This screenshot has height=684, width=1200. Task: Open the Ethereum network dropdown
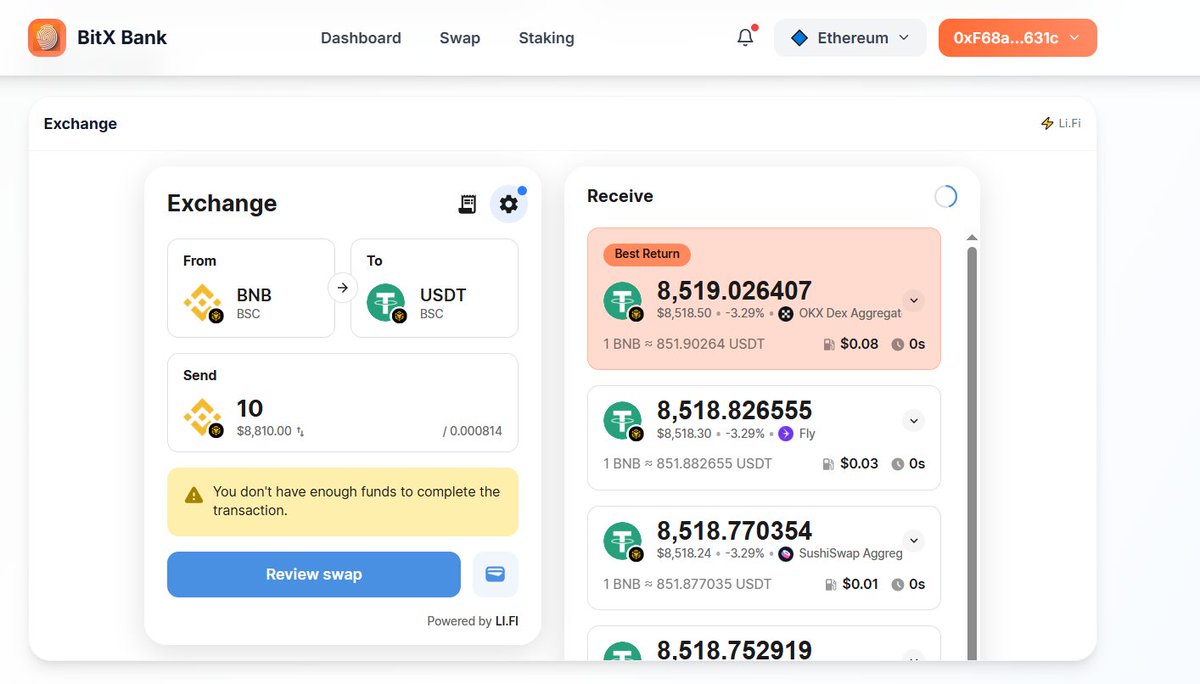pyautogui.click(x=850, y=38)
